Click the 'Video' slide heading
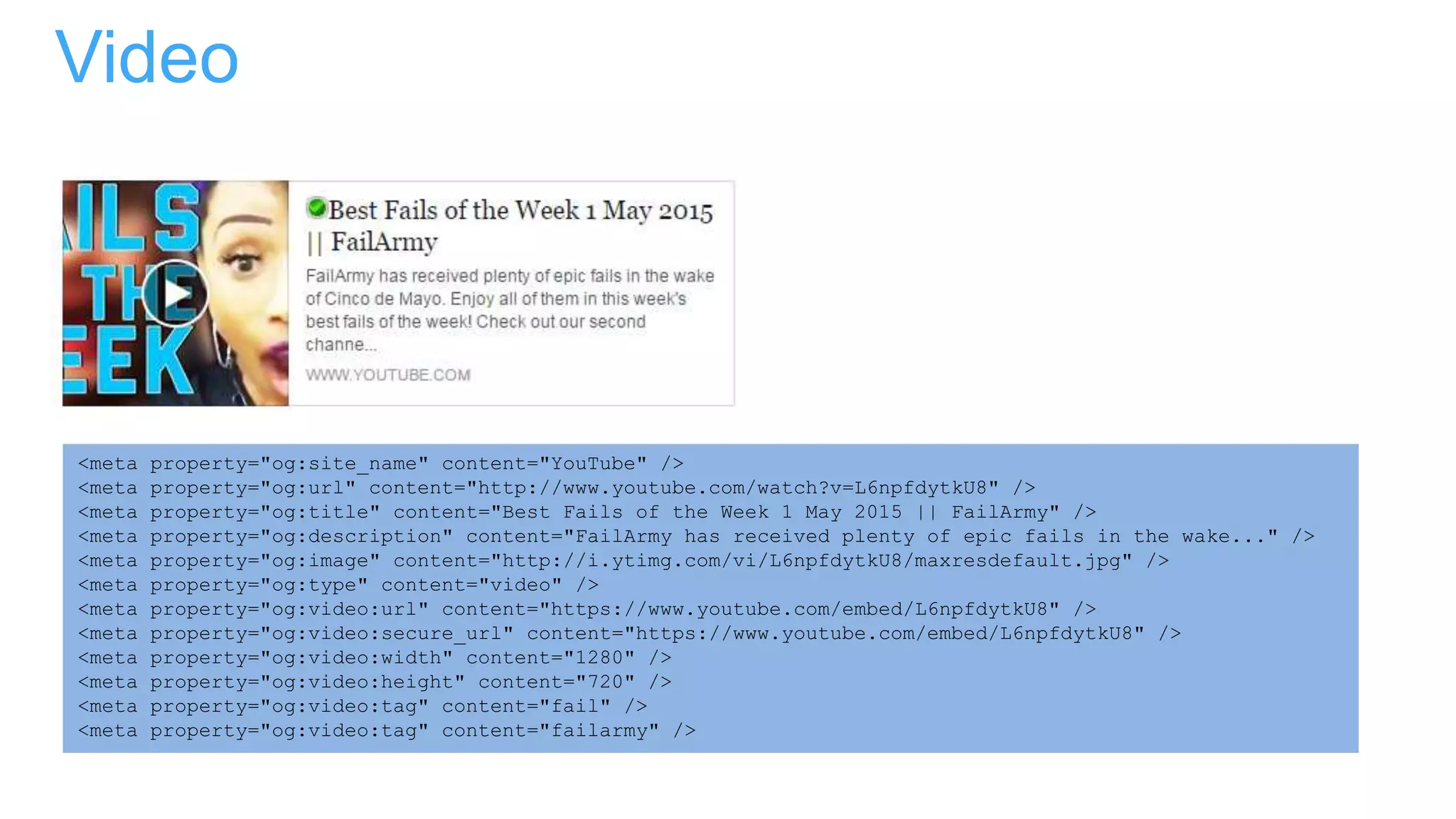Image resolution: width=1456 pixels, height=819 pixels. click(x=146, y=58)
